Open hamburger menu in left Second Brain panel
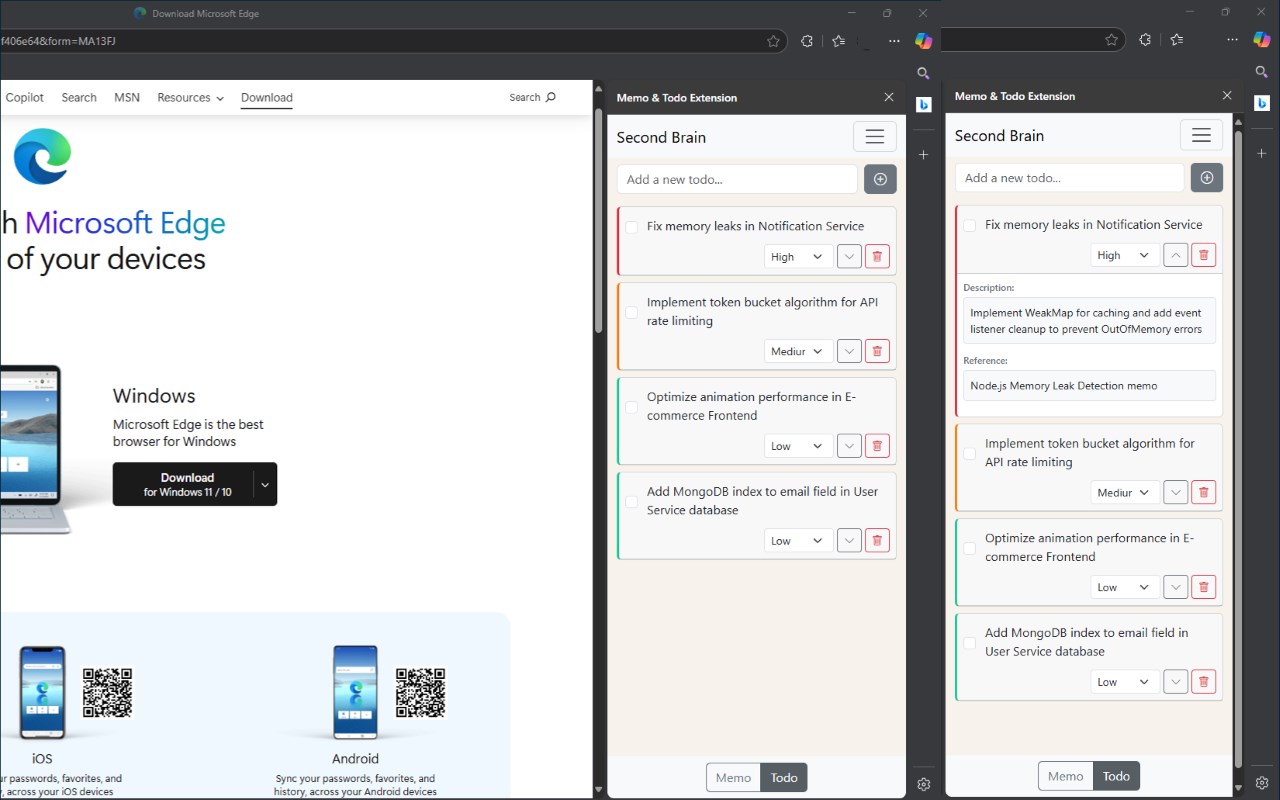Screen dimensions: 1280x800 875,137
